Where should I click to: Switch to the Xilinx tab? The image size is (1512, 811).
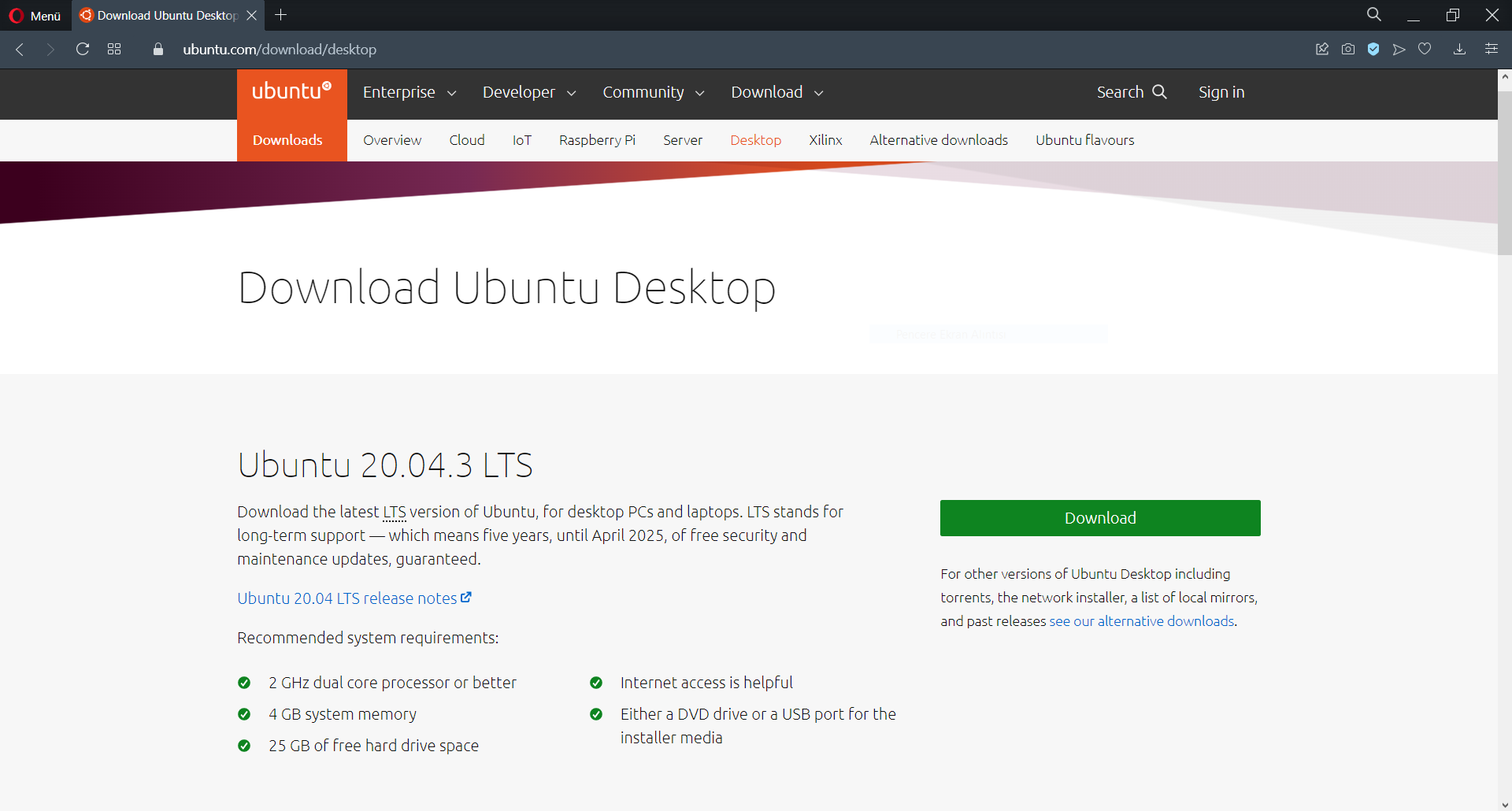[825, 140]
